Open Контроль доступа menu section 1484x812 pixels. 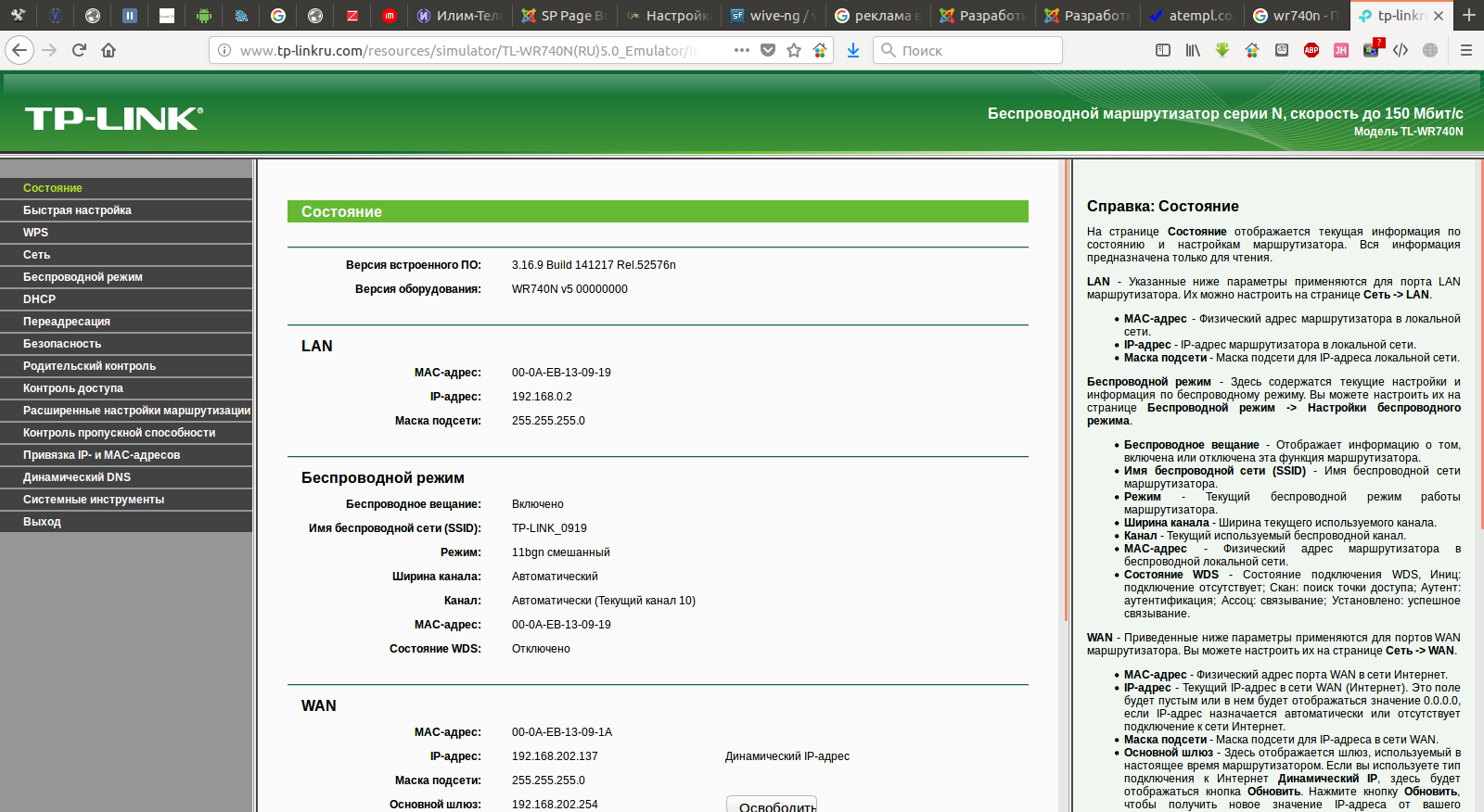126,388
